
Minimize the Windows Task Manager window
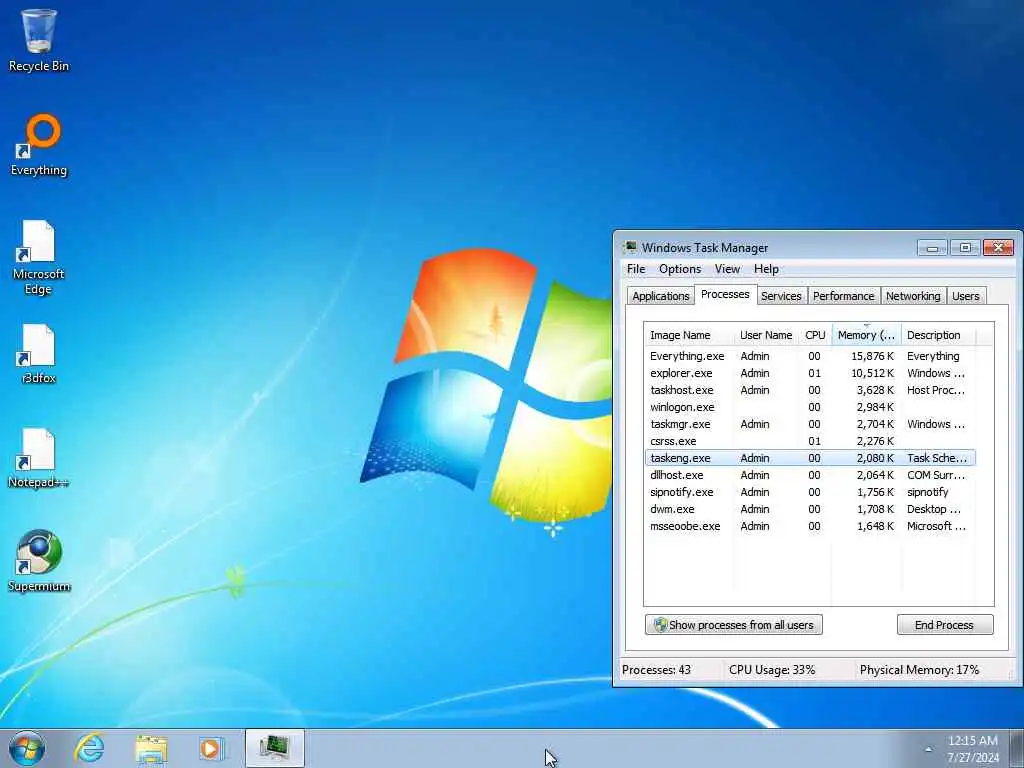click(x=932, y=248)
